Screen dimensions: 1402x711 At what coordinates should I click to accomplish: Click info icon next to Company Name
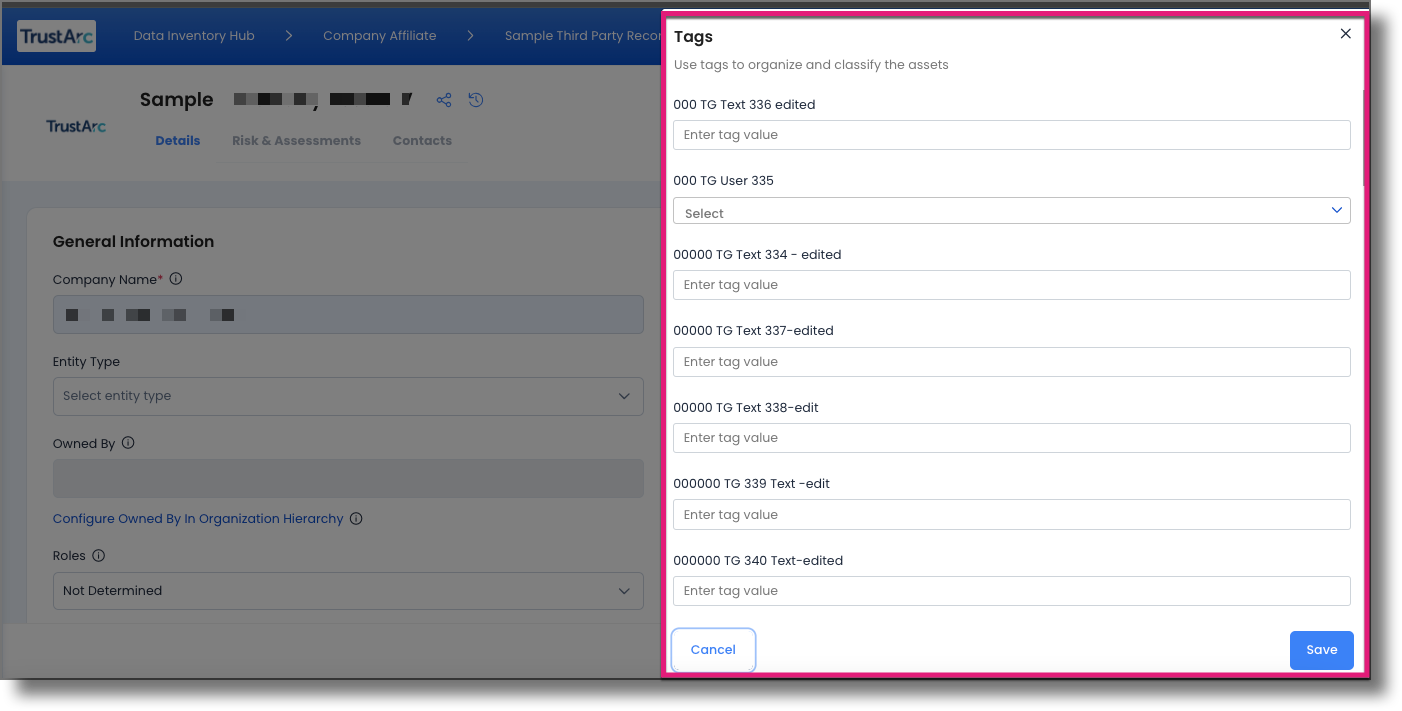176,279
